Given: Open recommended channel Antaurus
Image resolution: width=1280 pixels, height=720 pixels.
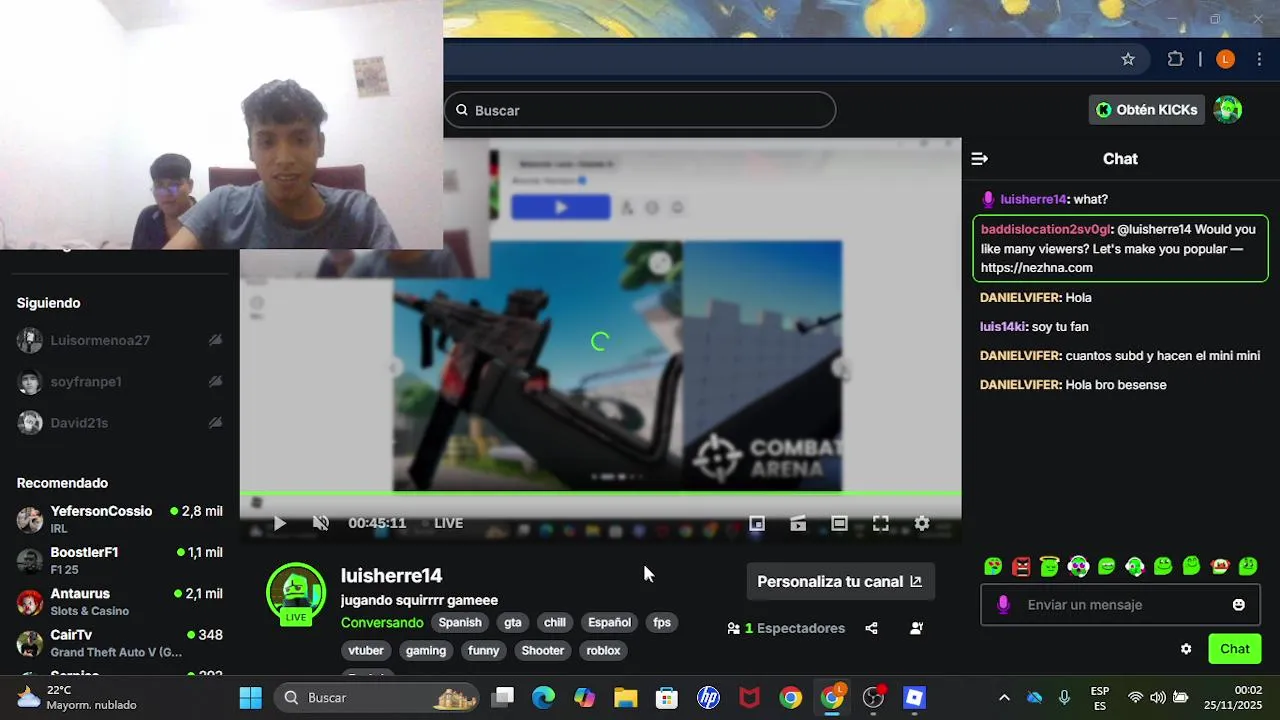Looking at the screenshot, I should tap(120, 601).
